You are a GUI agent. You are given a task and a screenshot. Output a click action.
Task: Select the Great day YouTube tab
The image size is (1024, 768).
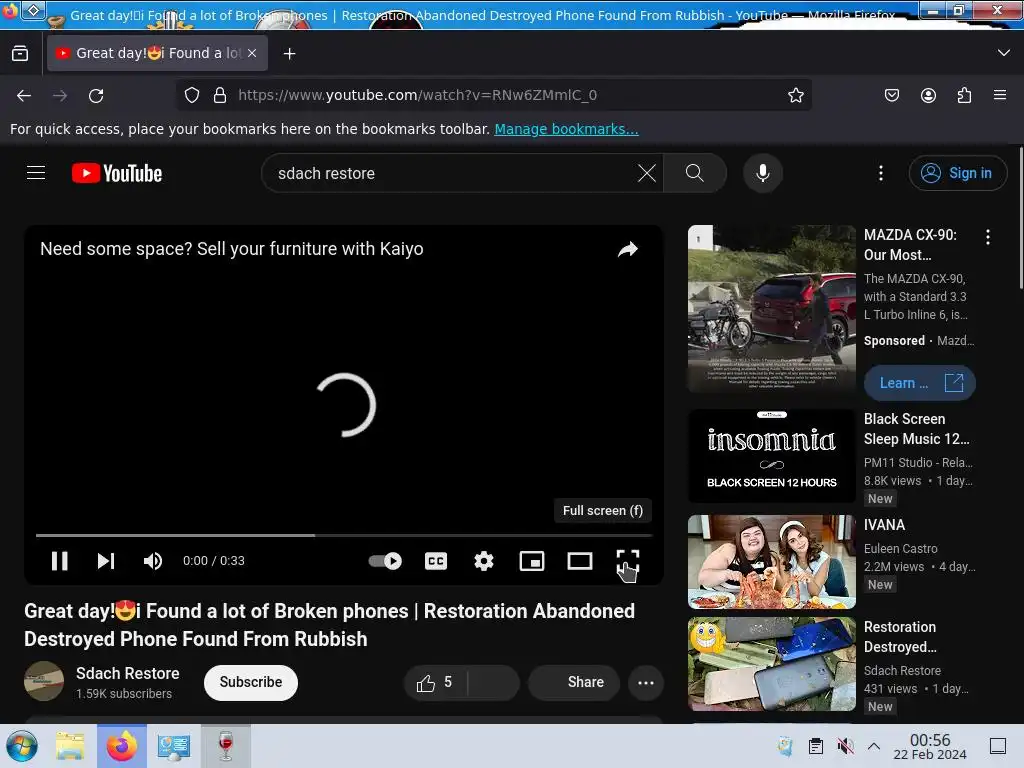157,53
